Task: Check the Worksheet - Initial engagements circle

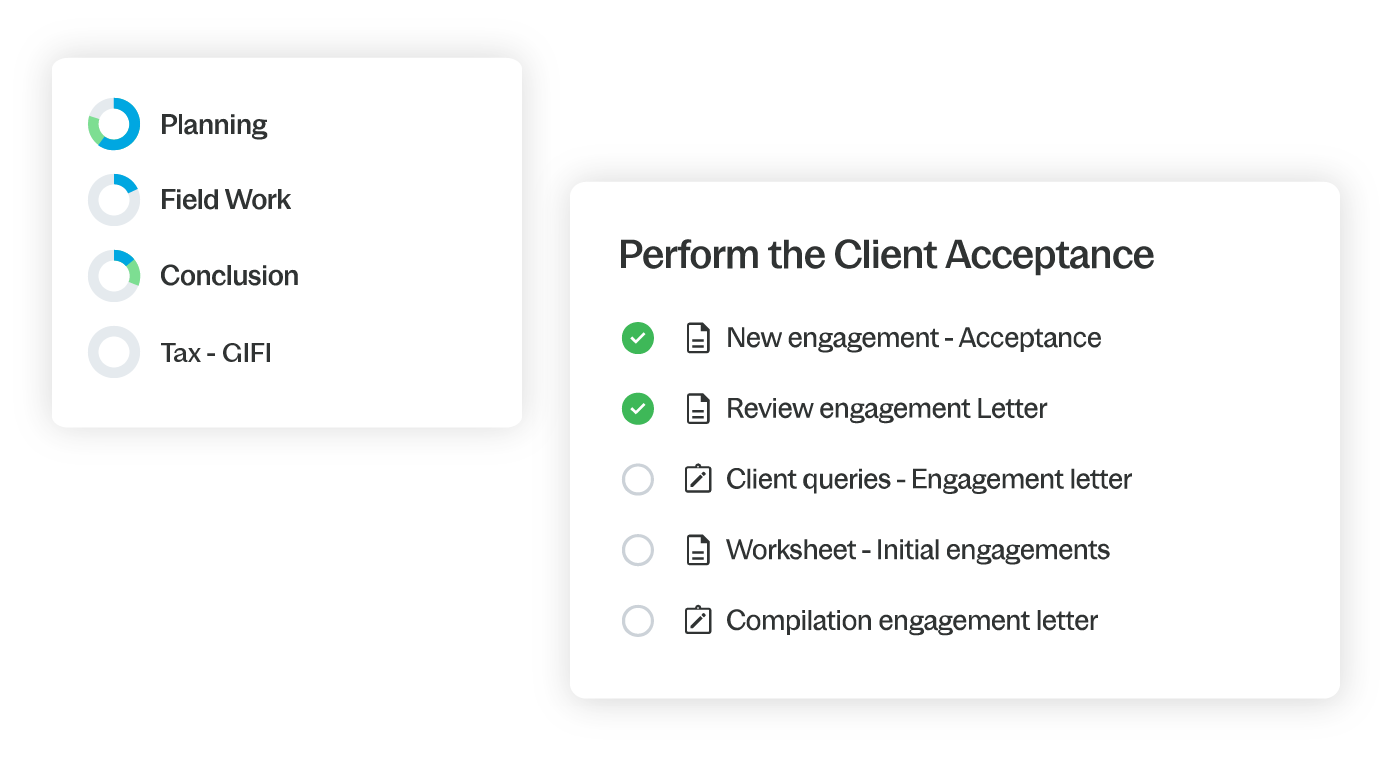Action: click(638, 550)
